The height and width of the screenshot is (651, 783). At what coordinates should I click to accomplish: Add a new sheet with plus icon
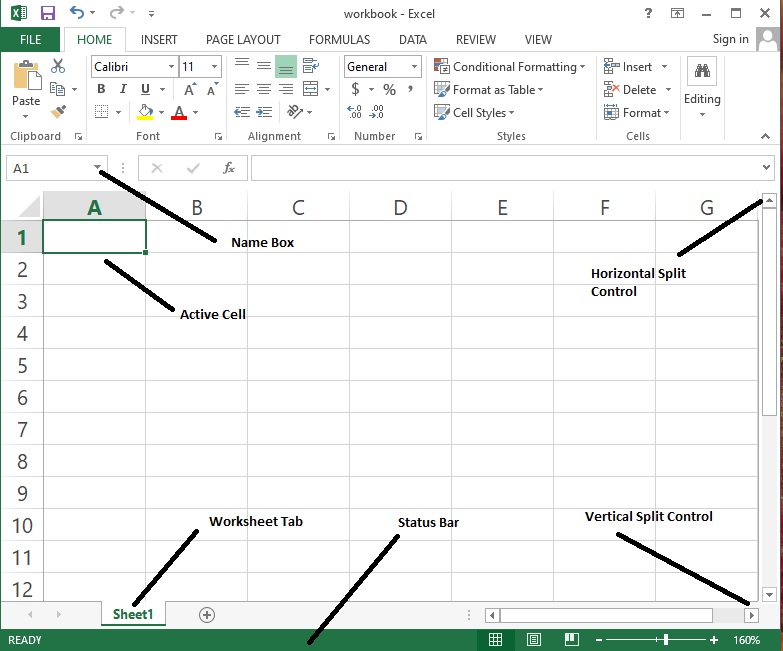coord(207,614)
